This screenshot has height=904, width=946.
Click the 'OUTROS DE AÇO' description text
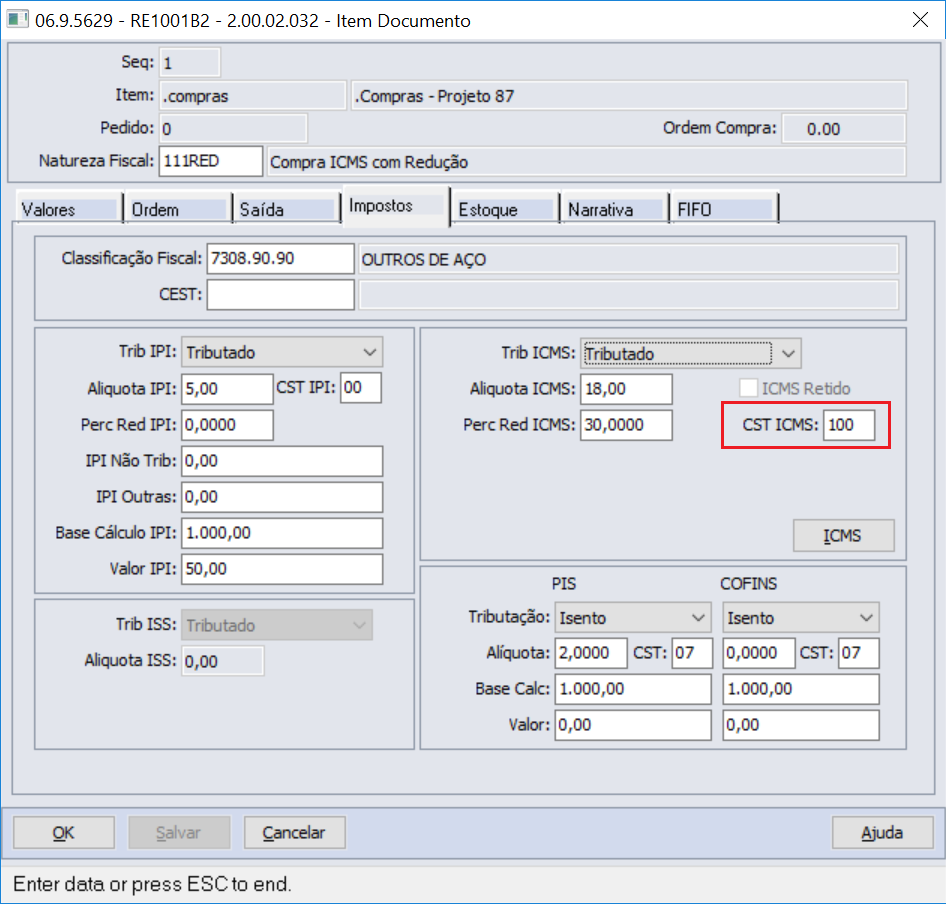pos(424,259)
